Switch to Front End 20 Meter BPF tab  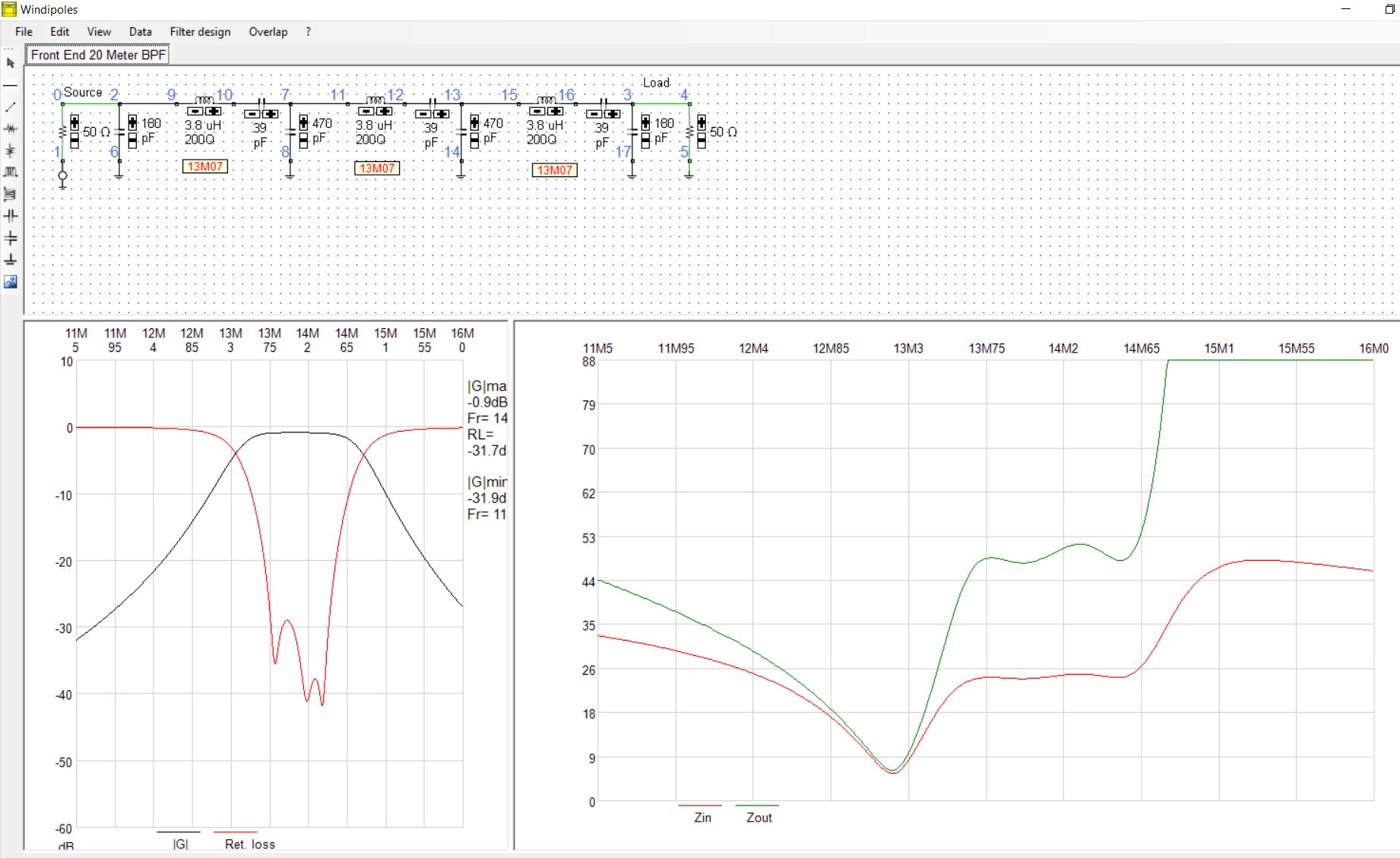point(98,55)
